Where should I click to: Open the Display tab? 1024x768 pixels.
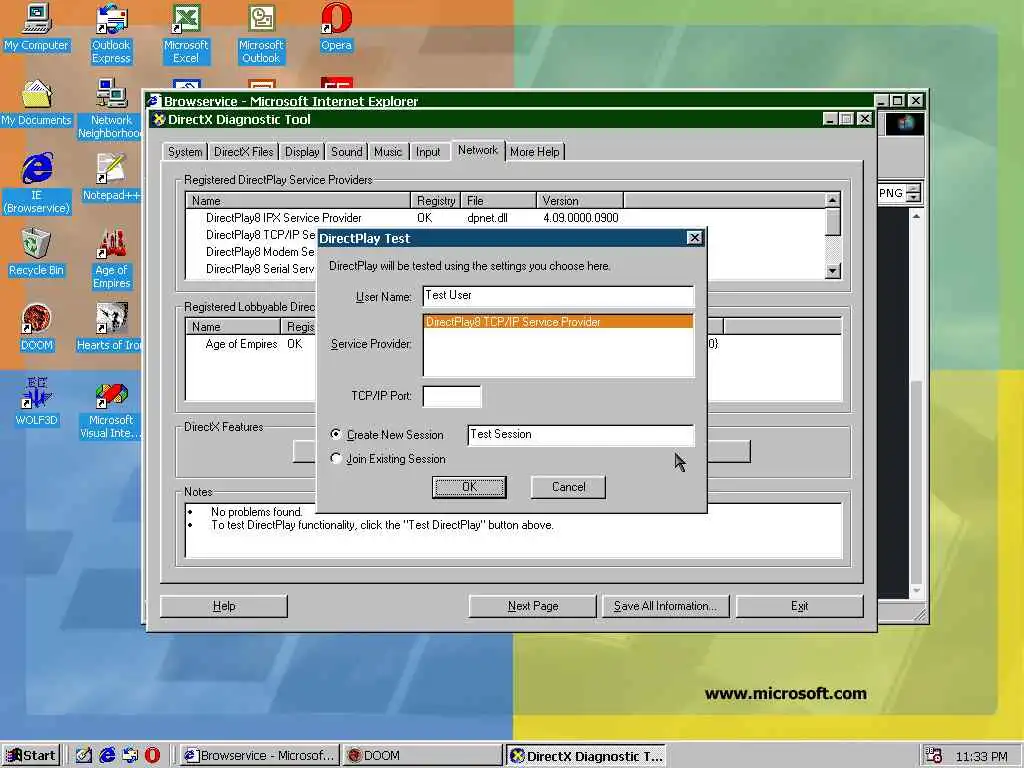[302, 152]
